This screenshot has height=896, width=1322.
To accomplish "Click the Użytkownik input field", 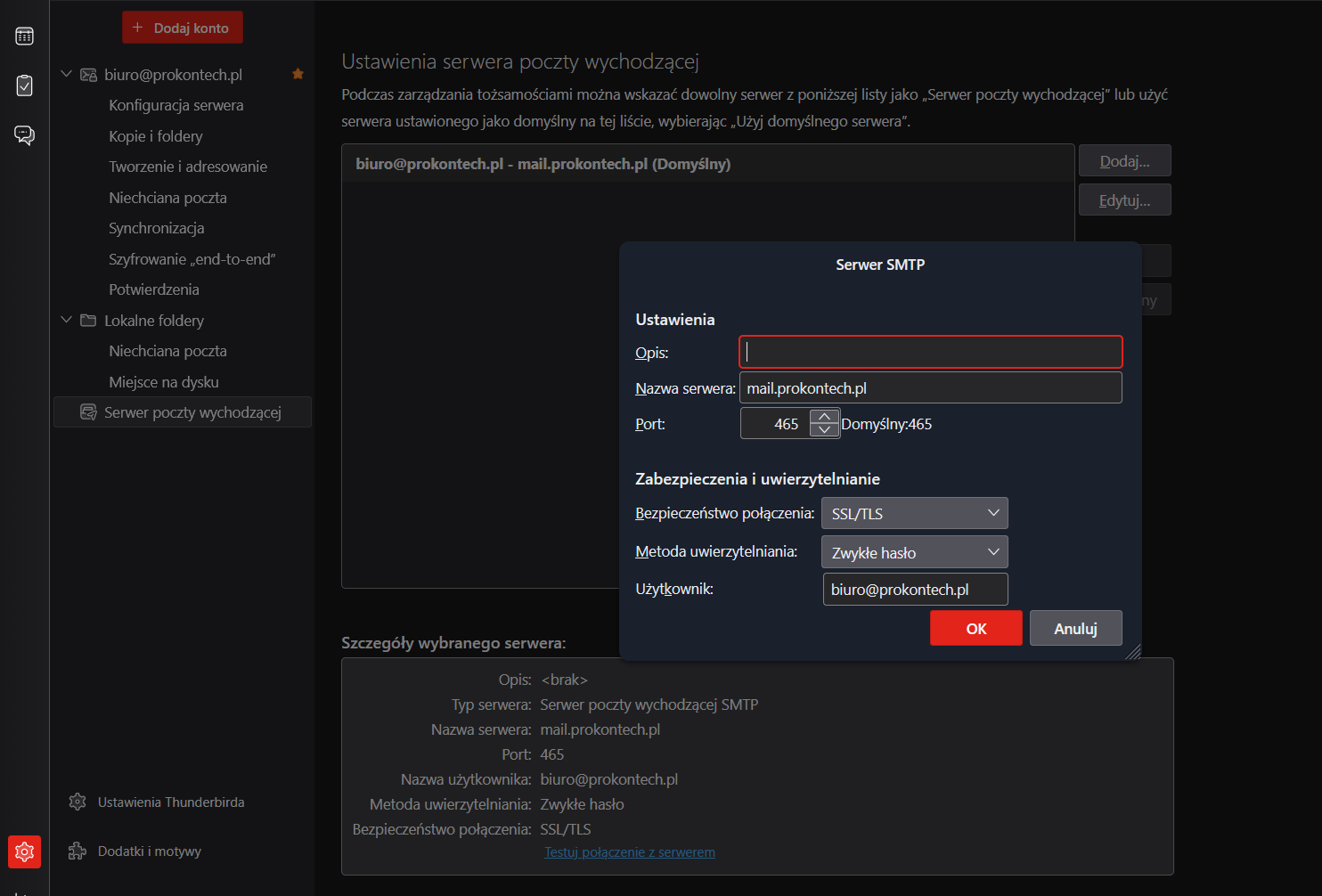I will pos(915,589).
